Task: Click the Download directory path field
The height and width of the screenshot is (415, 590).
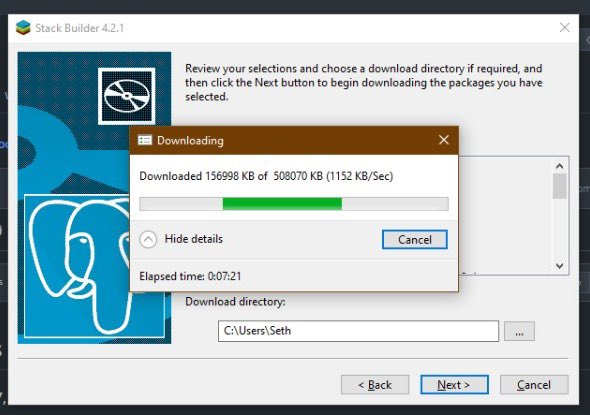Action: [358, 331]
